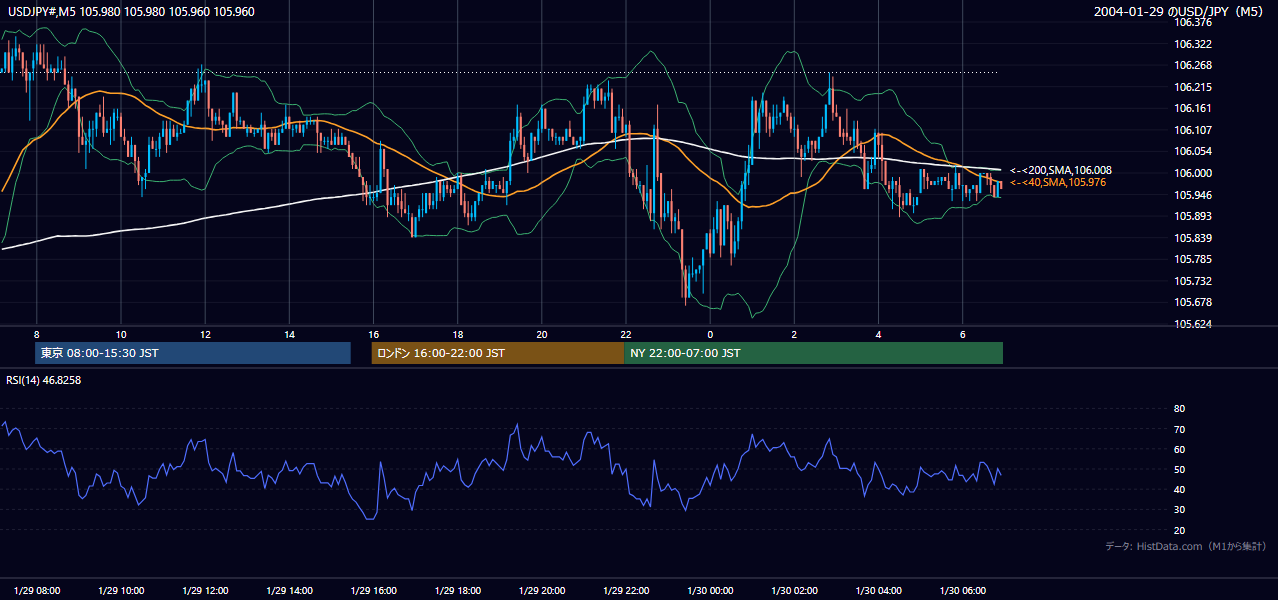1278x600 pixels.
Task: Click price level 105.785 on price axis
Action: [x=1192, y=259]
